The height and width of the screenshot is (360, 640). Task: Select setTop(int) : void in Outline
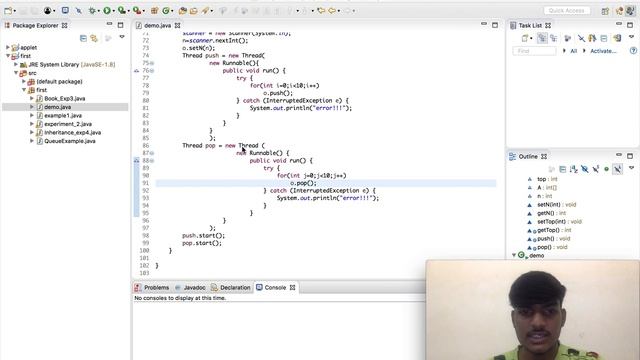click(x=559, y=222)
